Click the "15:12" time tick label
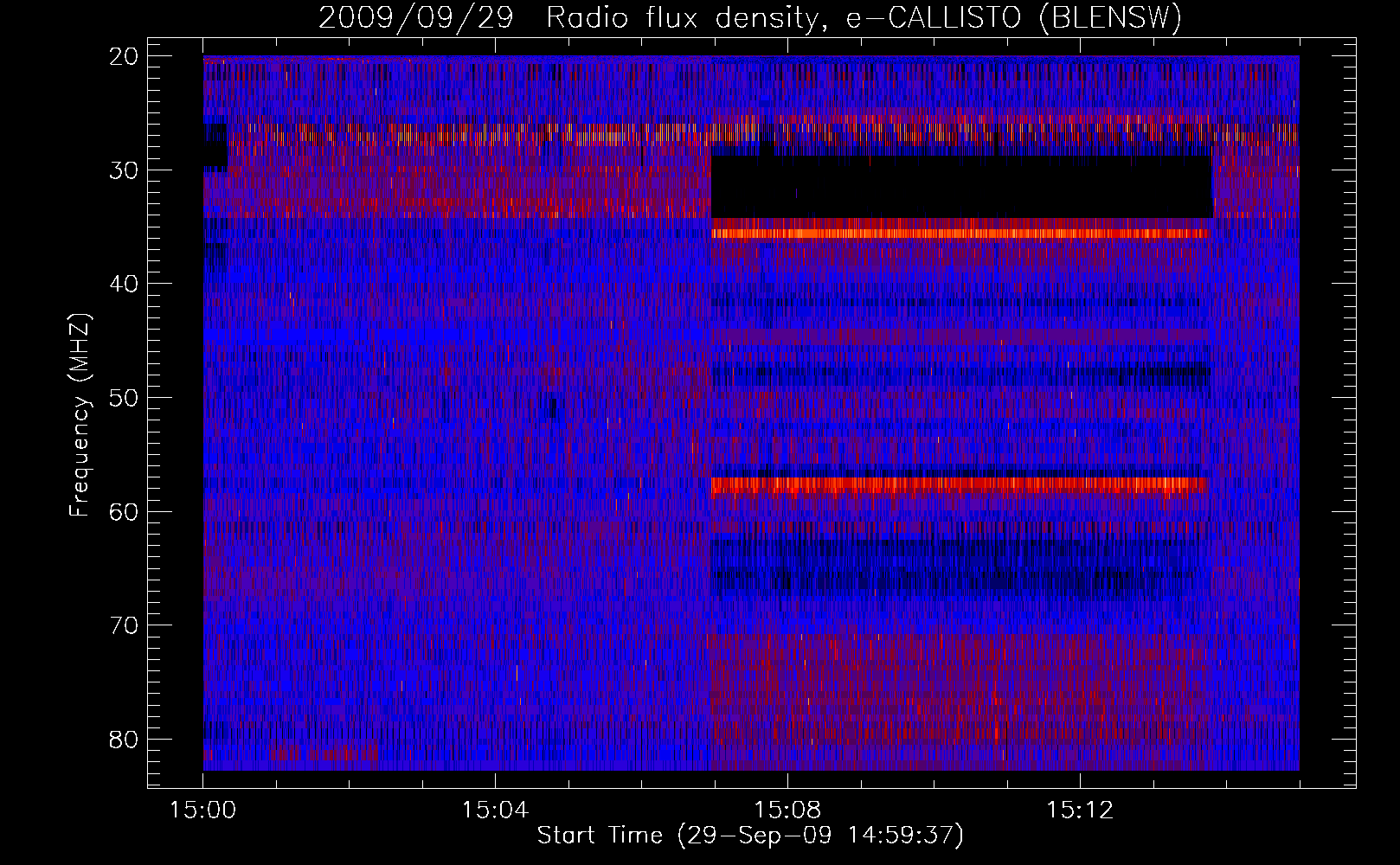This screenshot has height=865, width=1400. click(x=1079, y=811)
